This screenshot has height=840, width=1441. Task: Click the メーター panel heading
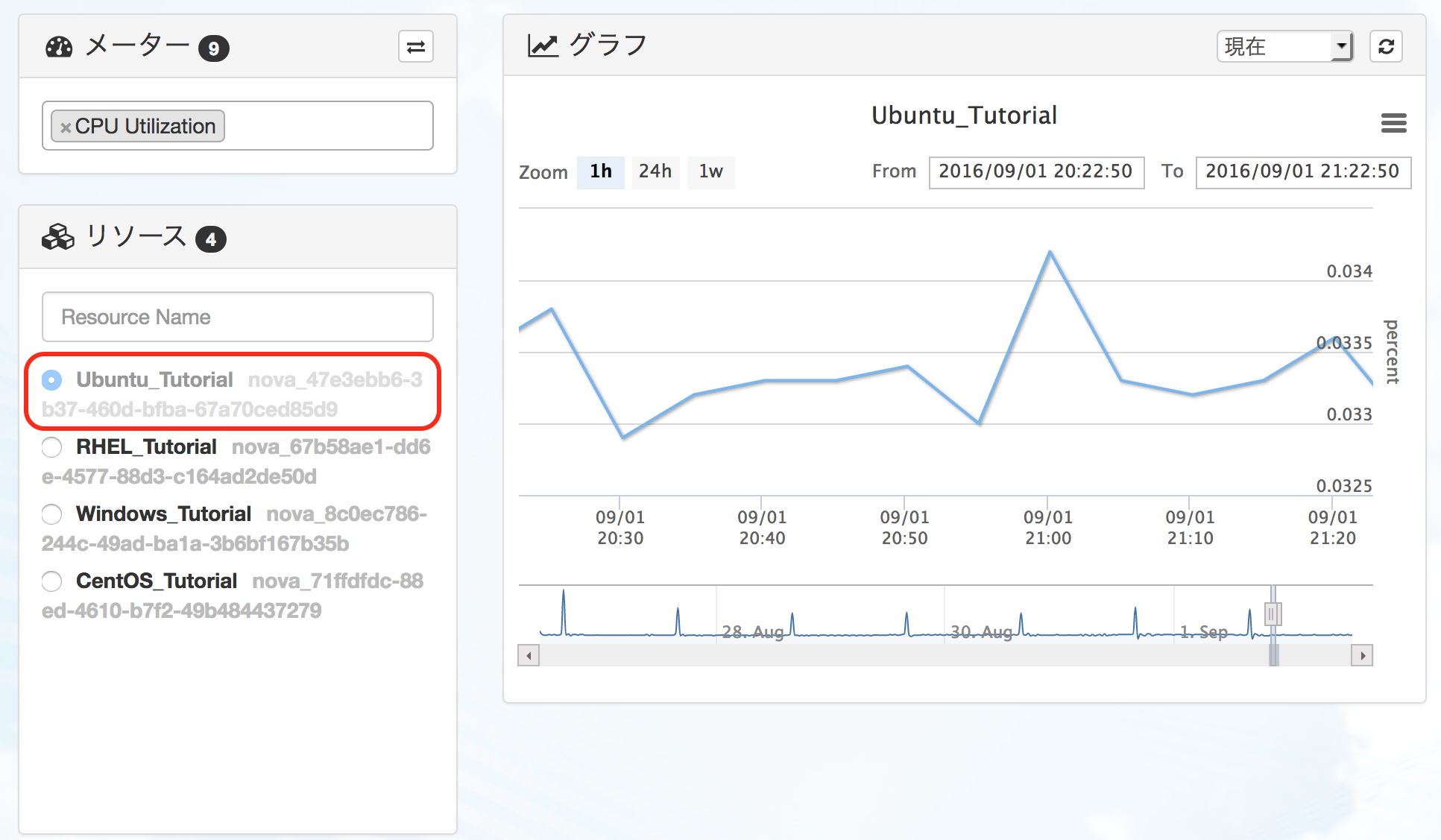(137, 45)
